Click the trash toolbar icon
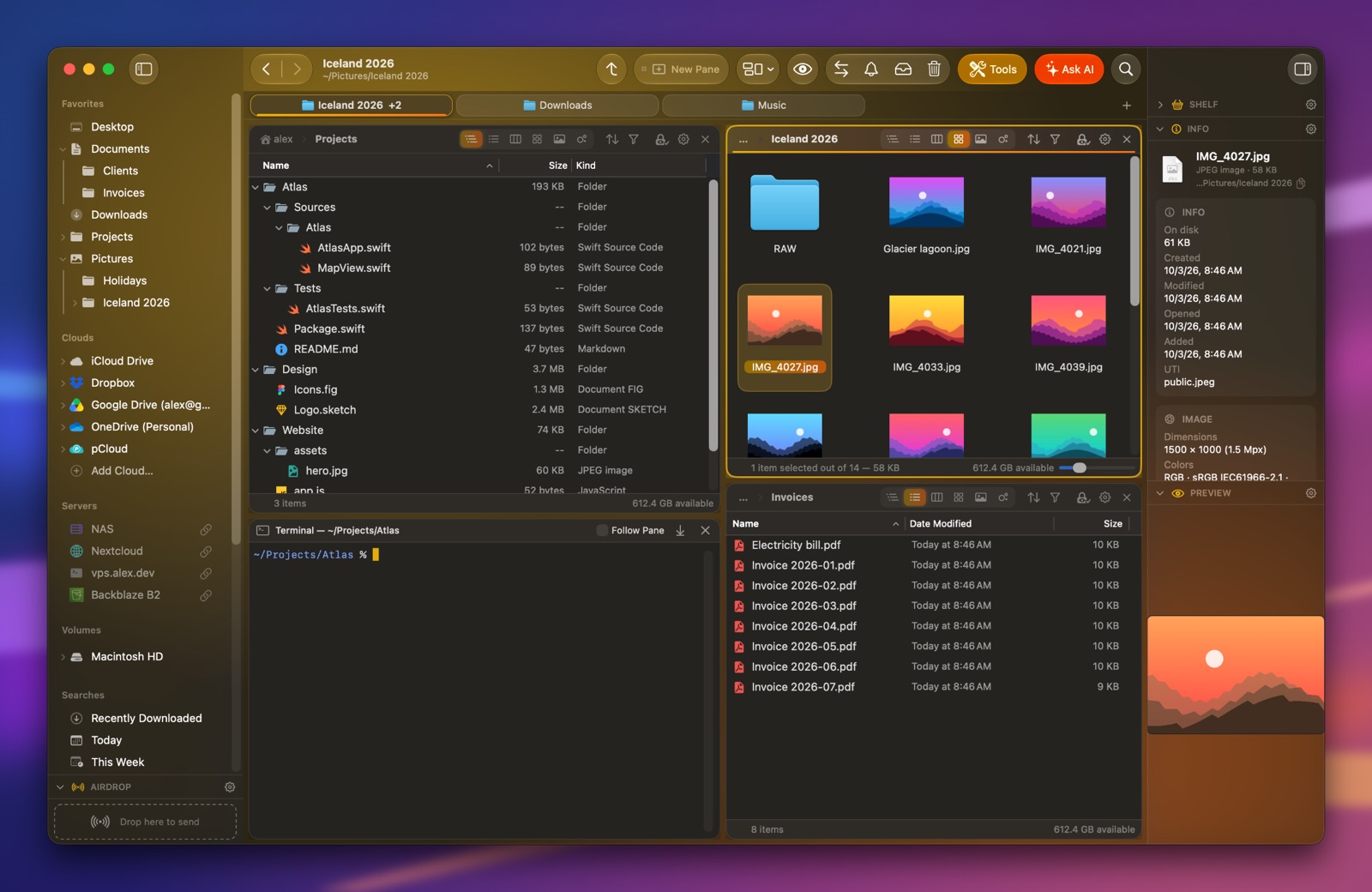Viewport: 1372px width, 892px height. [x=935, y=69]
